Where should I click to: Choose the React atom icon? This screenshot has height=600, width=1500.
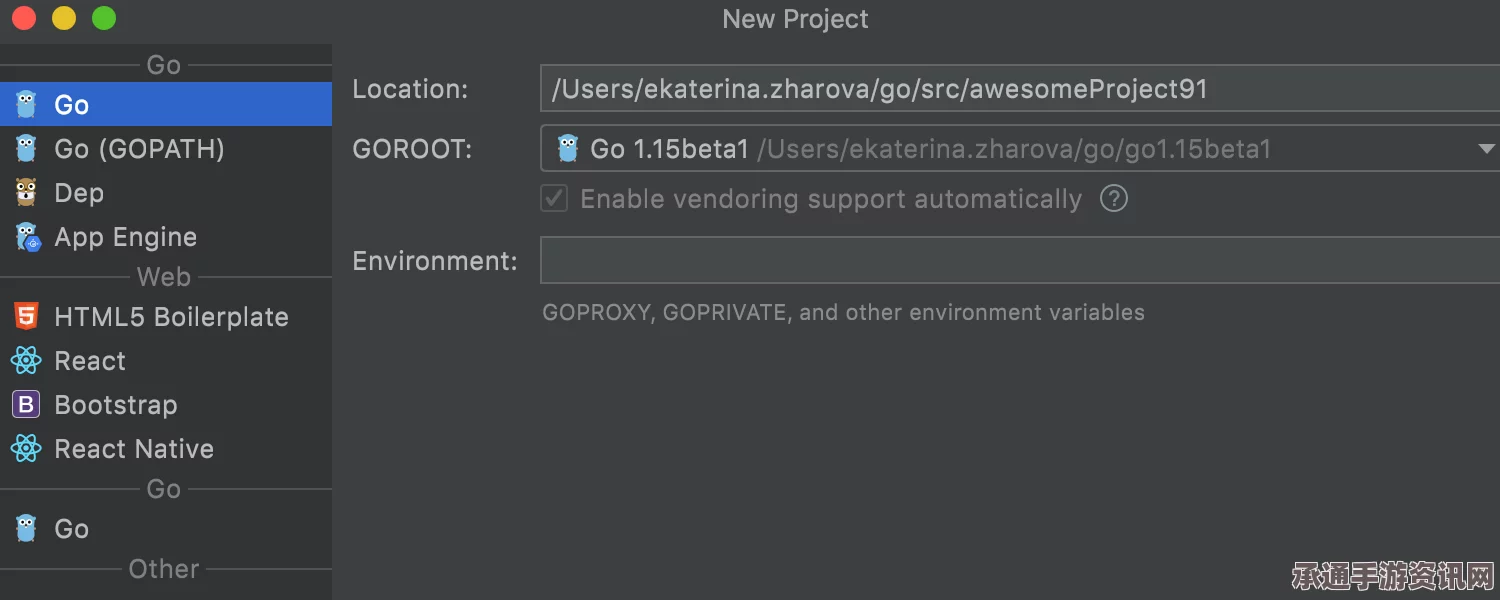click(x=26, y=361)
